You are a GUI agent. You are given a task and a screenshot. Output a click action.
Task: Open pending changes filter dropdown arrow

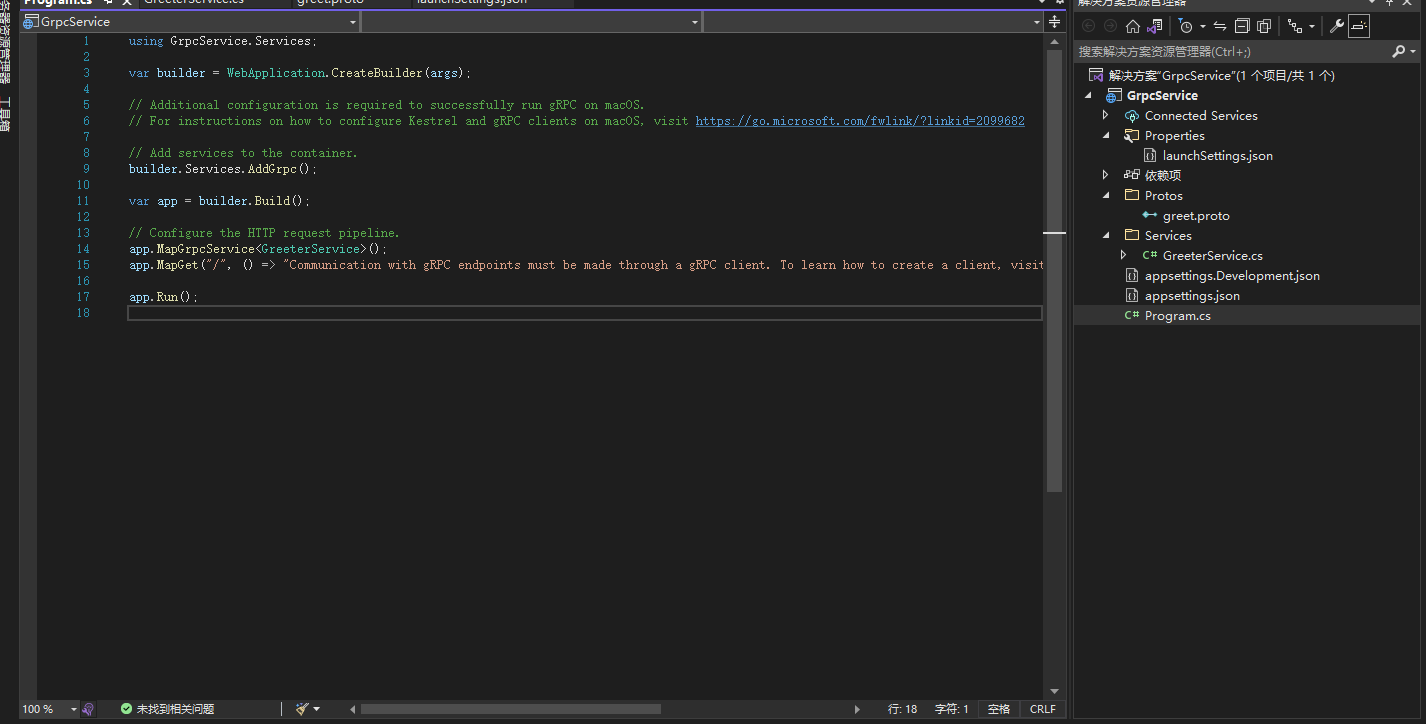1202,27
